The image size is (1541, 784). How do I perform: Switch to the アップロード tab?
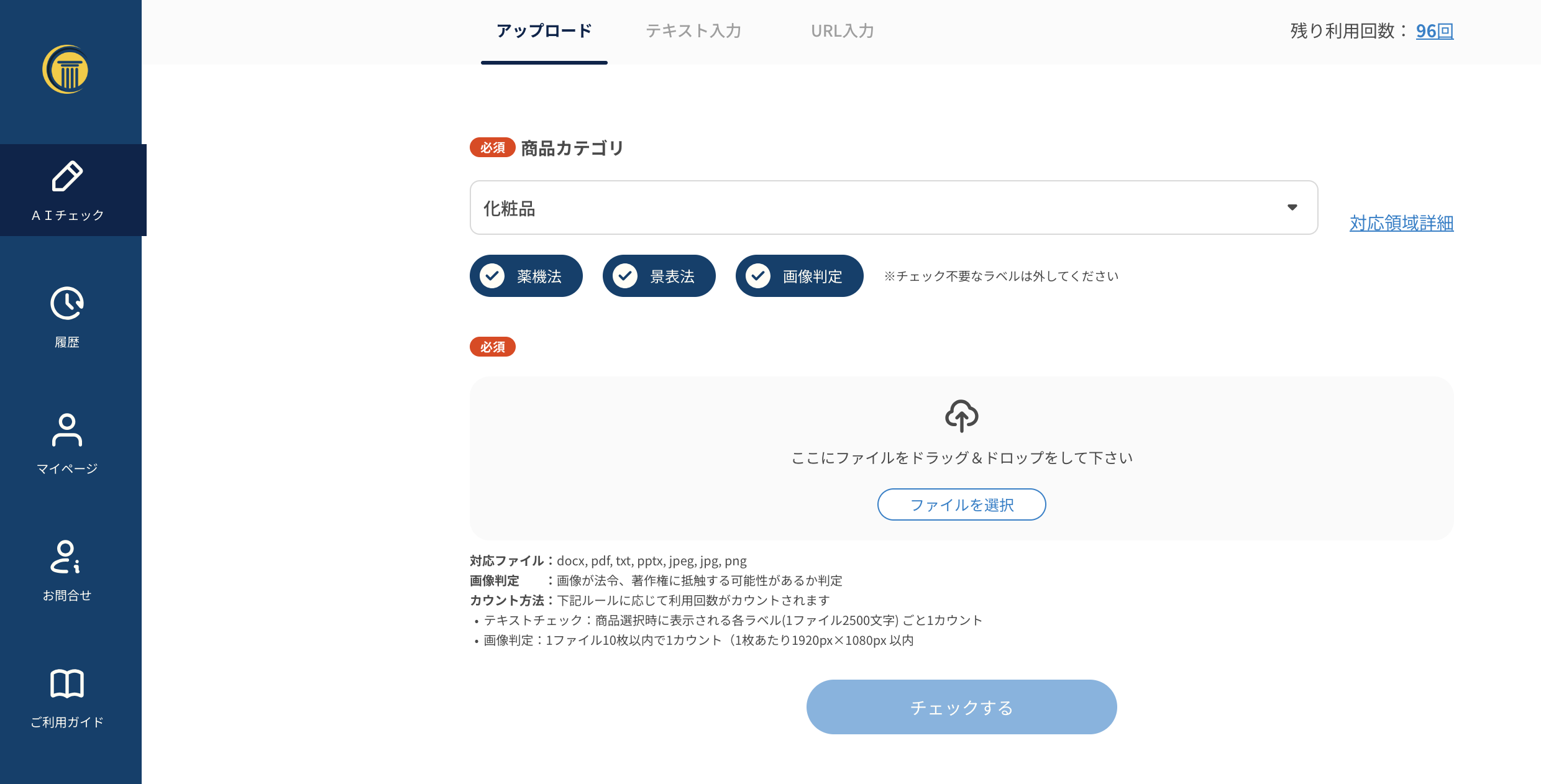coord(544,31)
